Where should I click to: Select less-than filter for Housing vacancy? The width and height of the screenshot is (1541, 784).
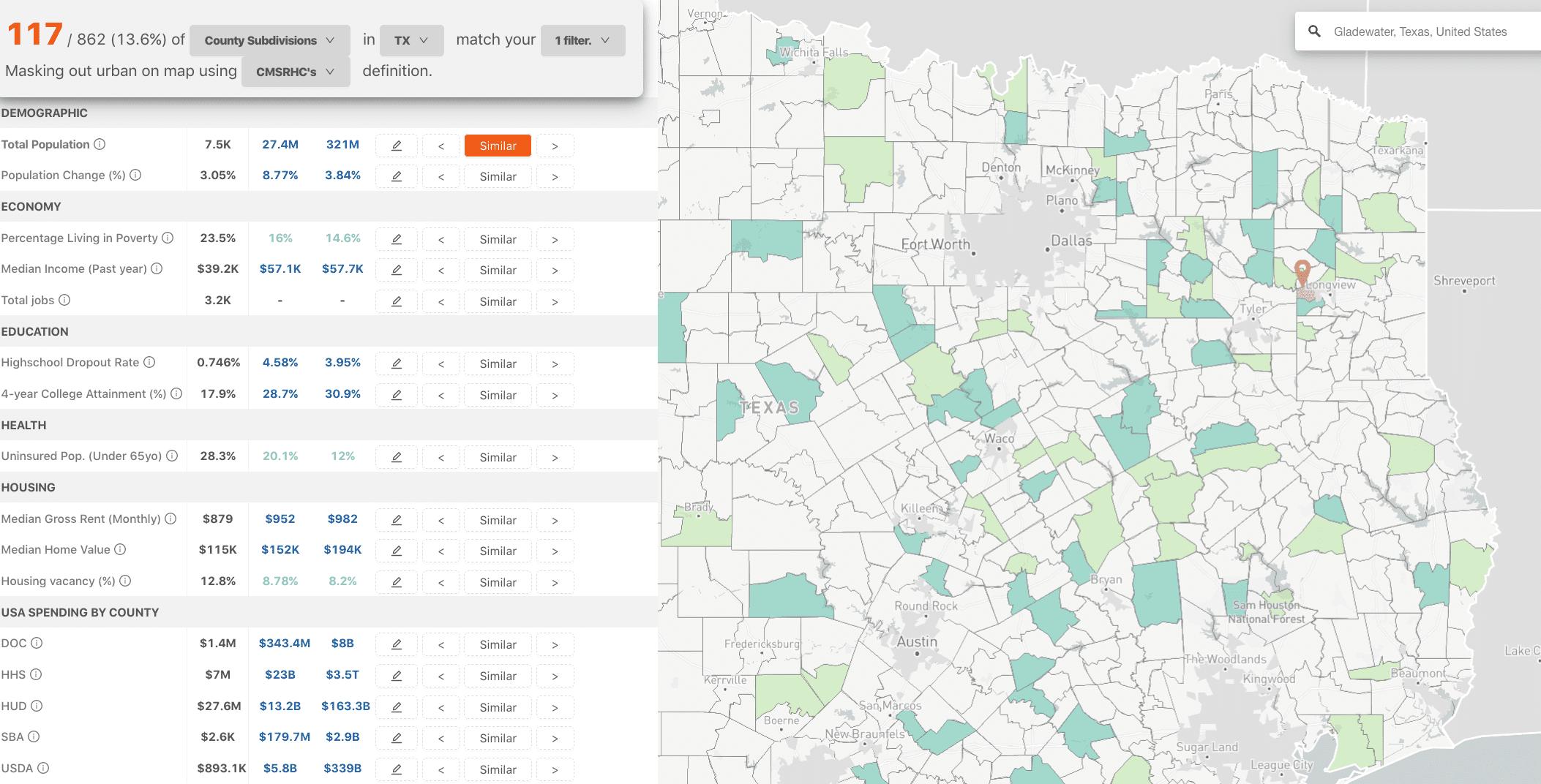pyautogui.click(x=441, y=582)
